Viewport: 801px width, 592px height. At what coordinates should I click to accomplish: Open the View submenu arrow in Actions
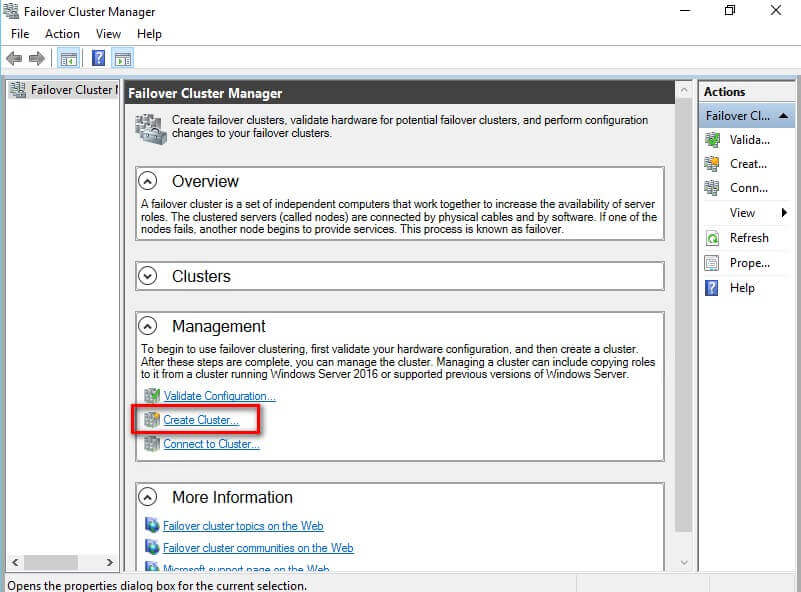click(x=784, y=212)
